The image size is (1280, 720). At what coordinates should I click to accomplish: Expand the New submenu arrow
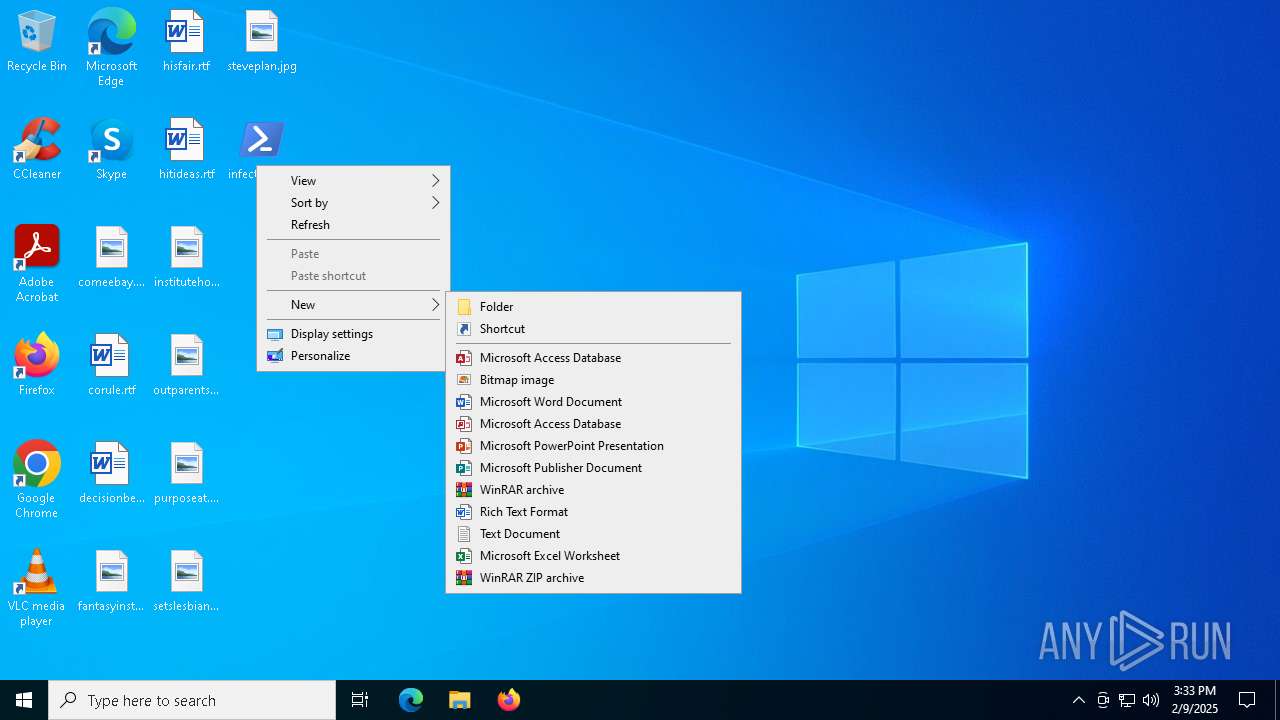coord(436,305)
